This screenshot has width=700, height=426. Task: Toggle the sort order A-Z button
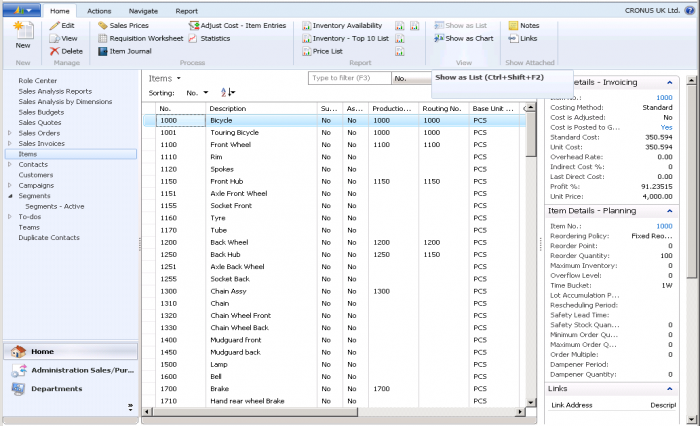227,92
